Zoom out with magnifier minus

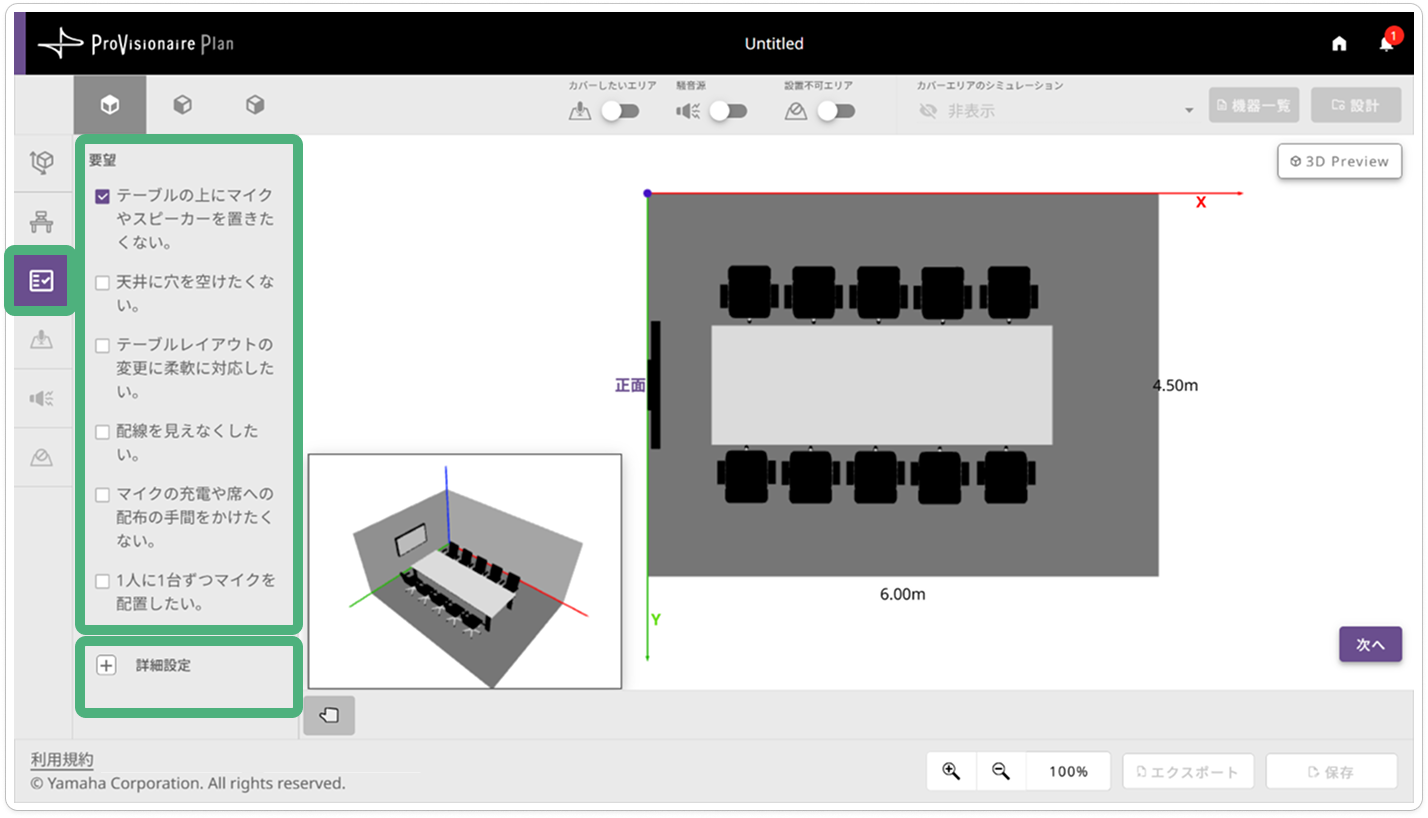[x=1001, y=771]
